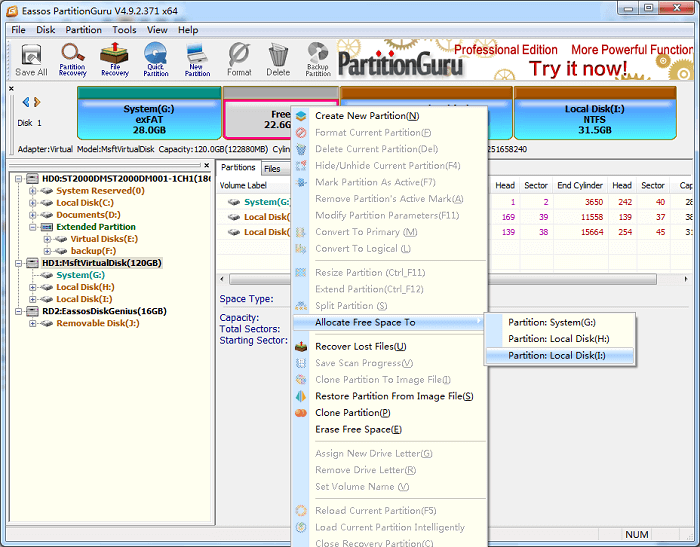Click partition table scrollbar right arrow
The image size is (700, 547).
point(686,280)
